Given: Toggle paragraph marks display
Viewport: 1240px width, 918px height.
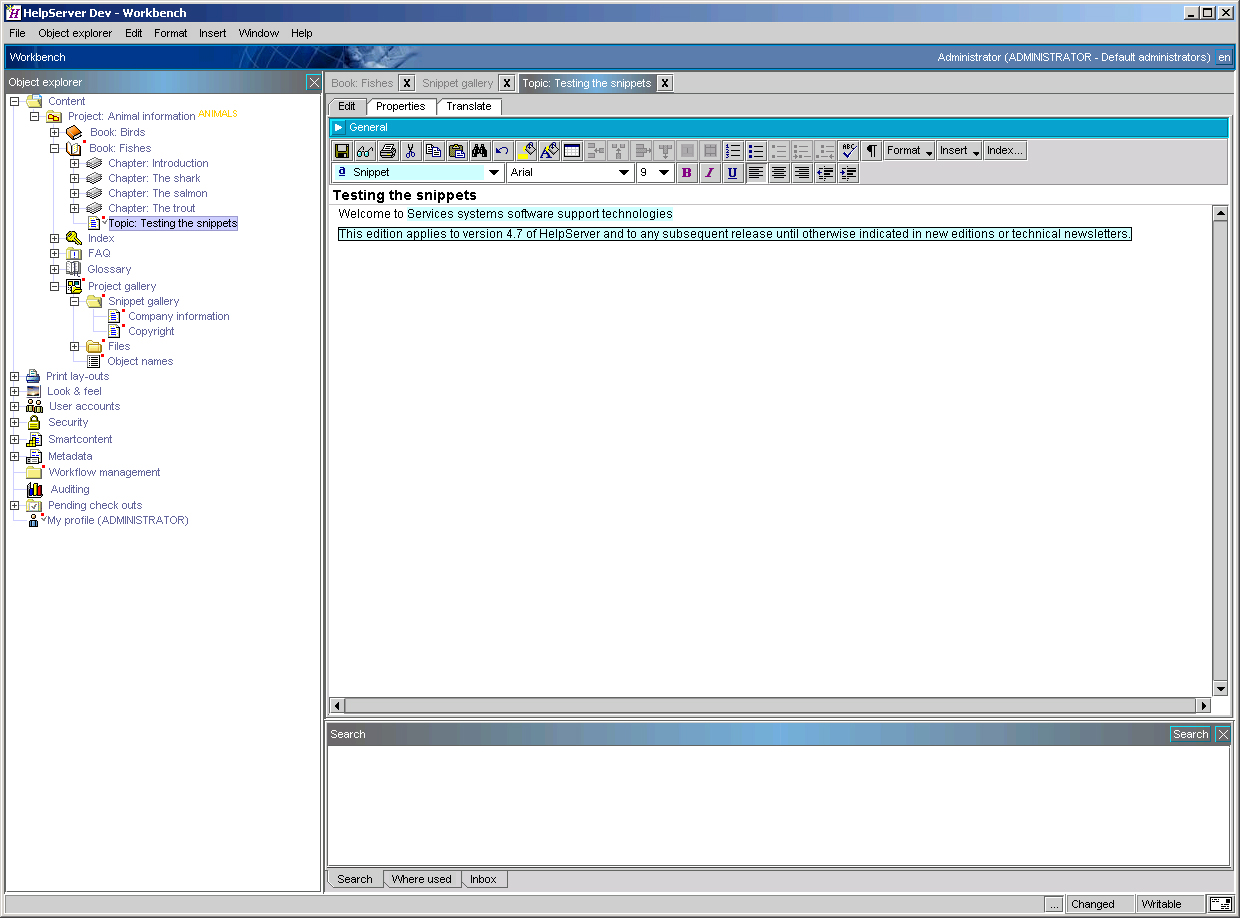Looking at the screenshot, I should click(872, 151).
